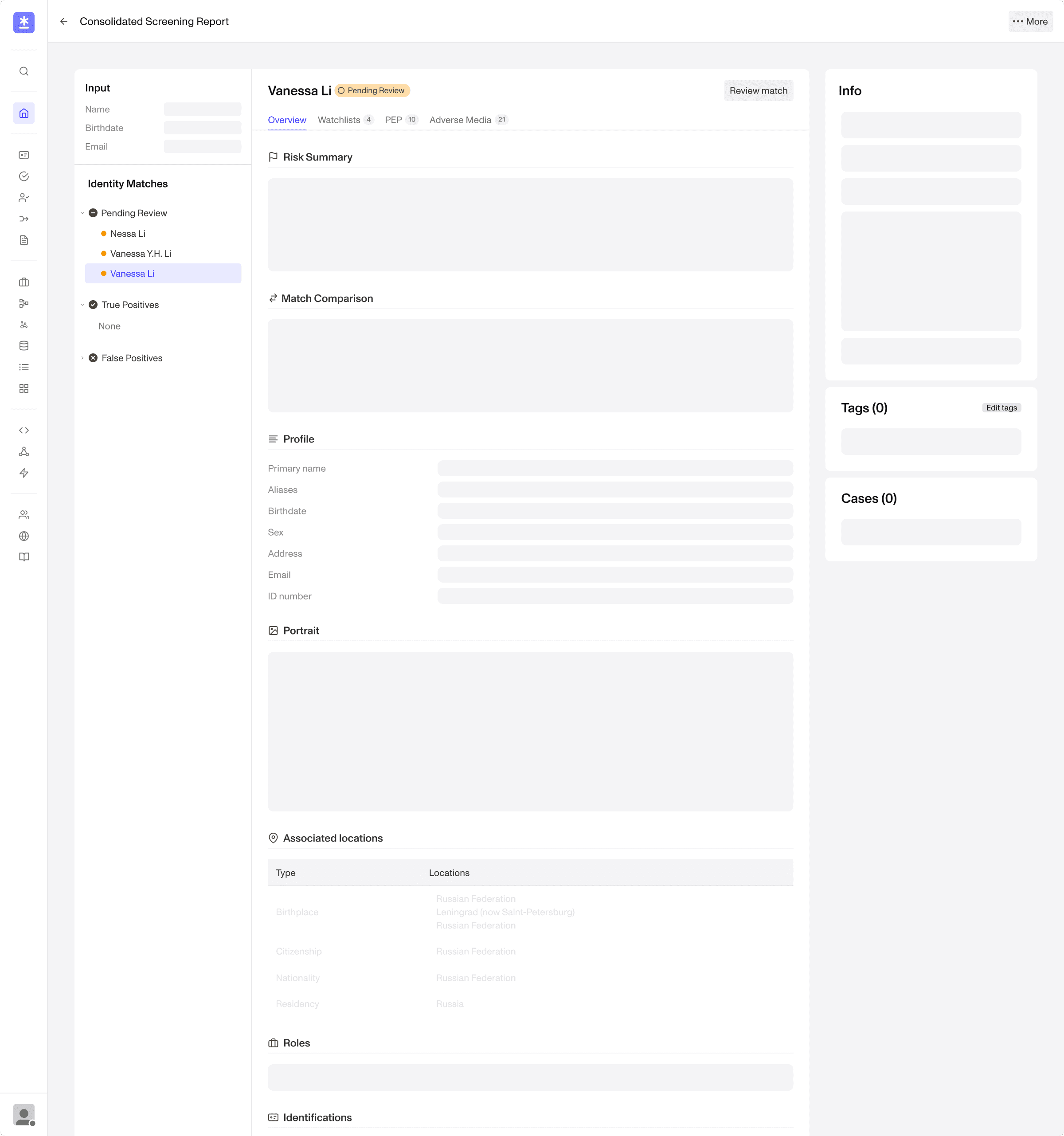Screen dimensions: 1064x1136
Task: Go back using the left arrow
Action: click(64, 22)
